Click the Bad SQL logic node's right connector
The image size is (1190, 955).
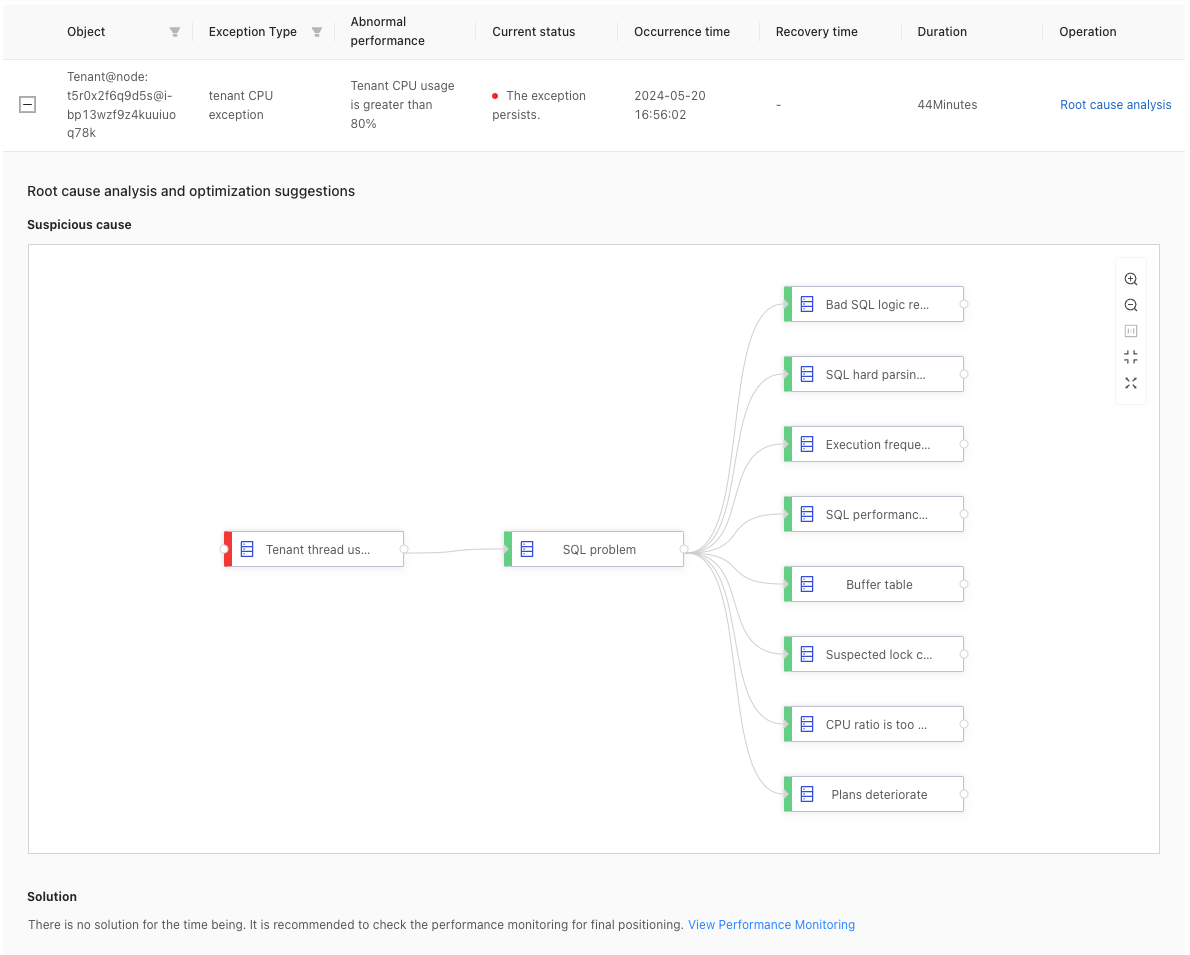click(964, 304)
